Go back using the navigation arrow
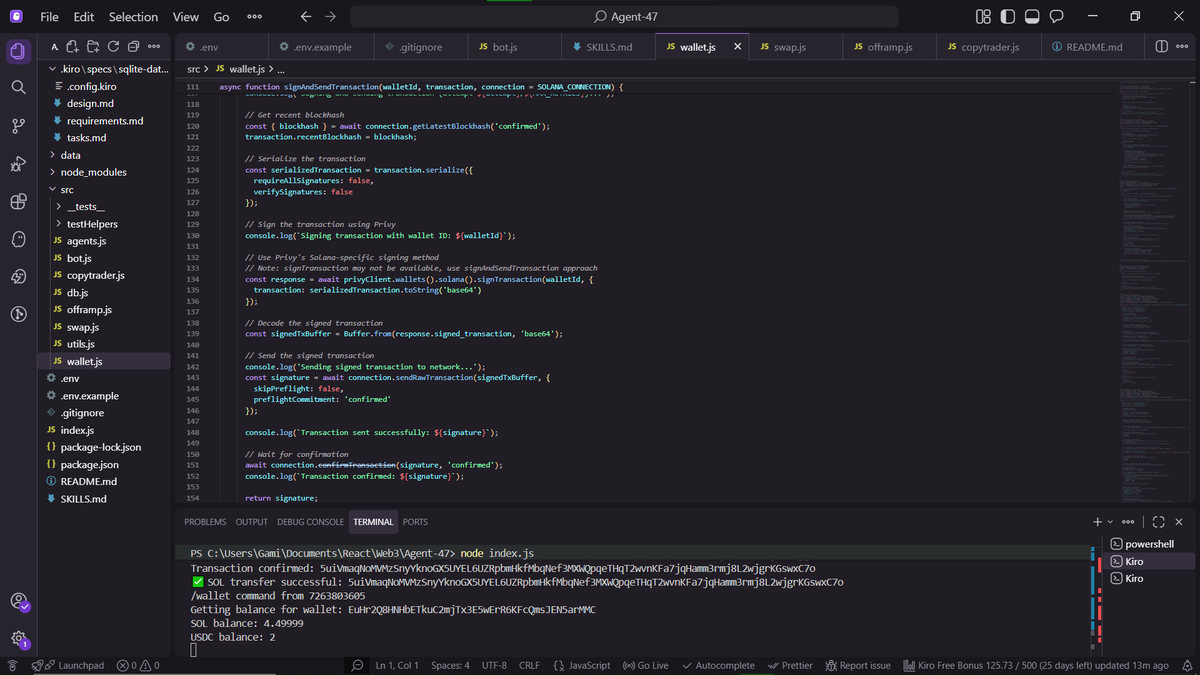Viewport: 1200px width, 675px height. (307, 16)
